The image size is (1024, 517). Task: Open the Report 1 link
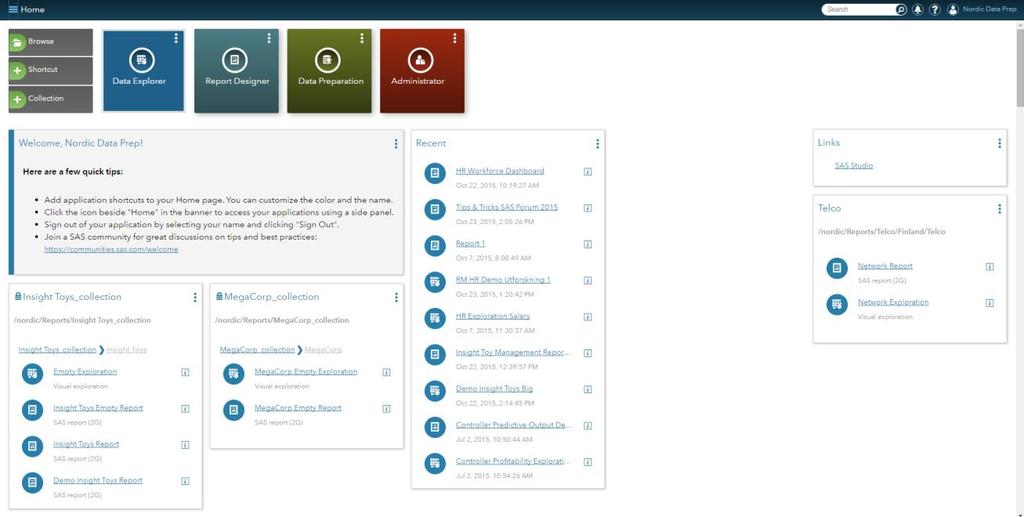[x=470, y=243]
